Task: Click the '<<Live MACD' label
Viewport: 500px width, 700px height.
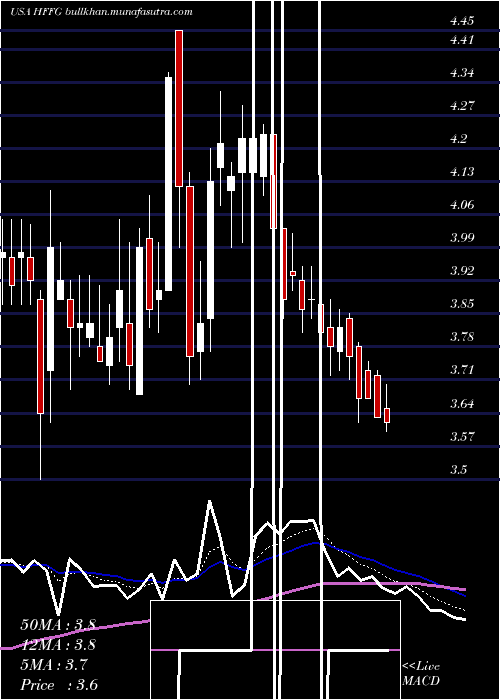Action: coord(421,674)
